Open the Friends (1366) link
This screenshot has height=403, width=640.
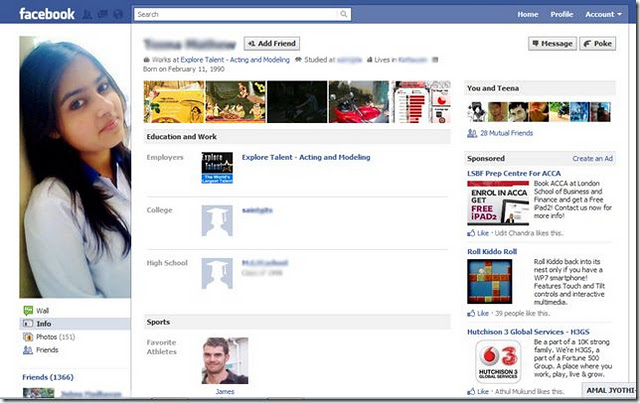[48, 377]
